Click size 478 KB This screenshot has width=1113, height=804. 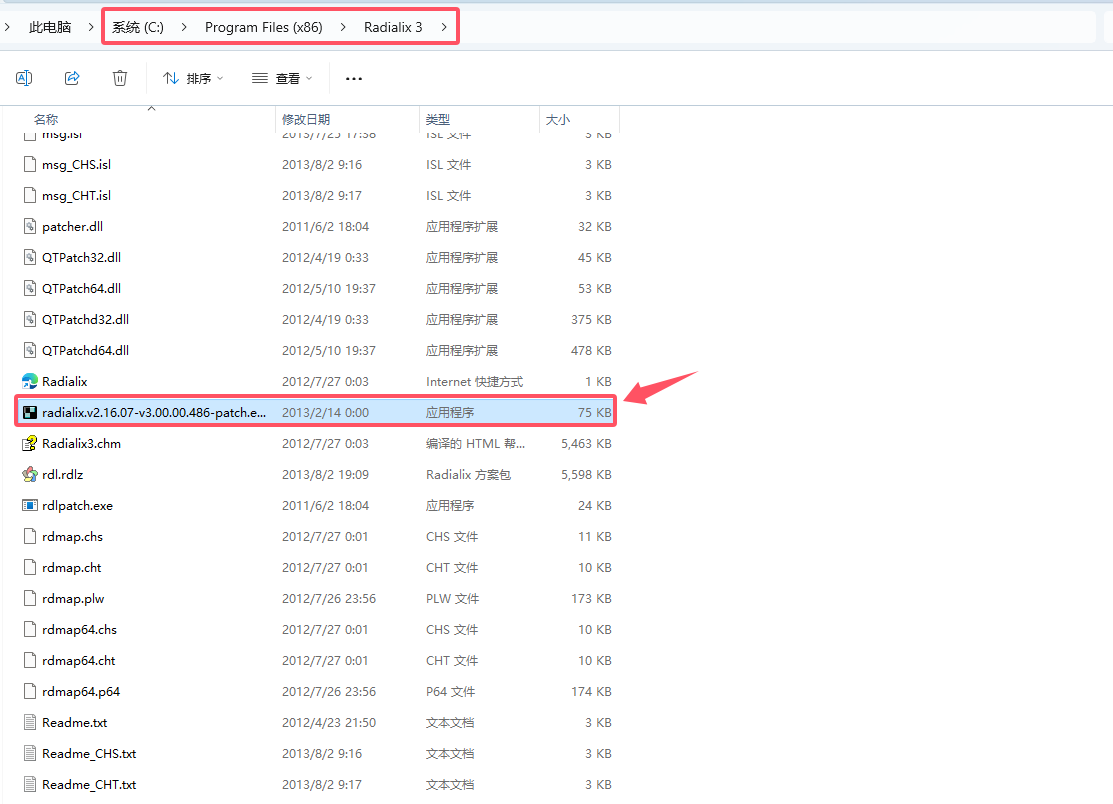pyautogui.click(x=591, y=351)
